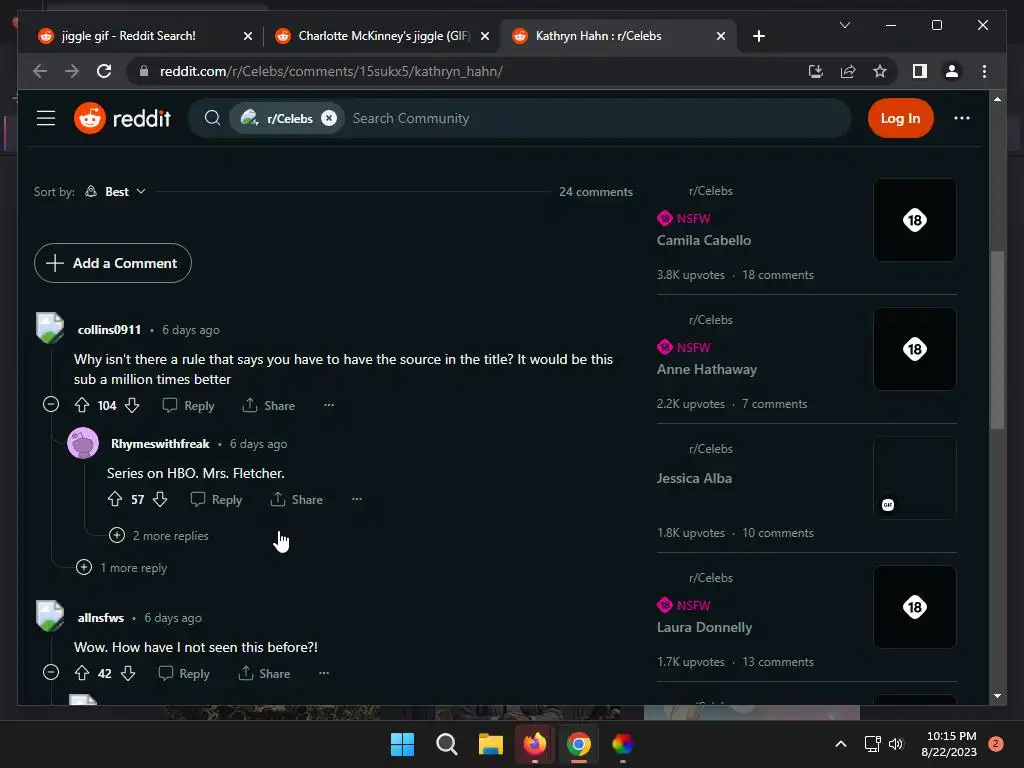Open the Camila Cabello post
The height and width of the screenshot is (768, 1024).
point(703,240)
